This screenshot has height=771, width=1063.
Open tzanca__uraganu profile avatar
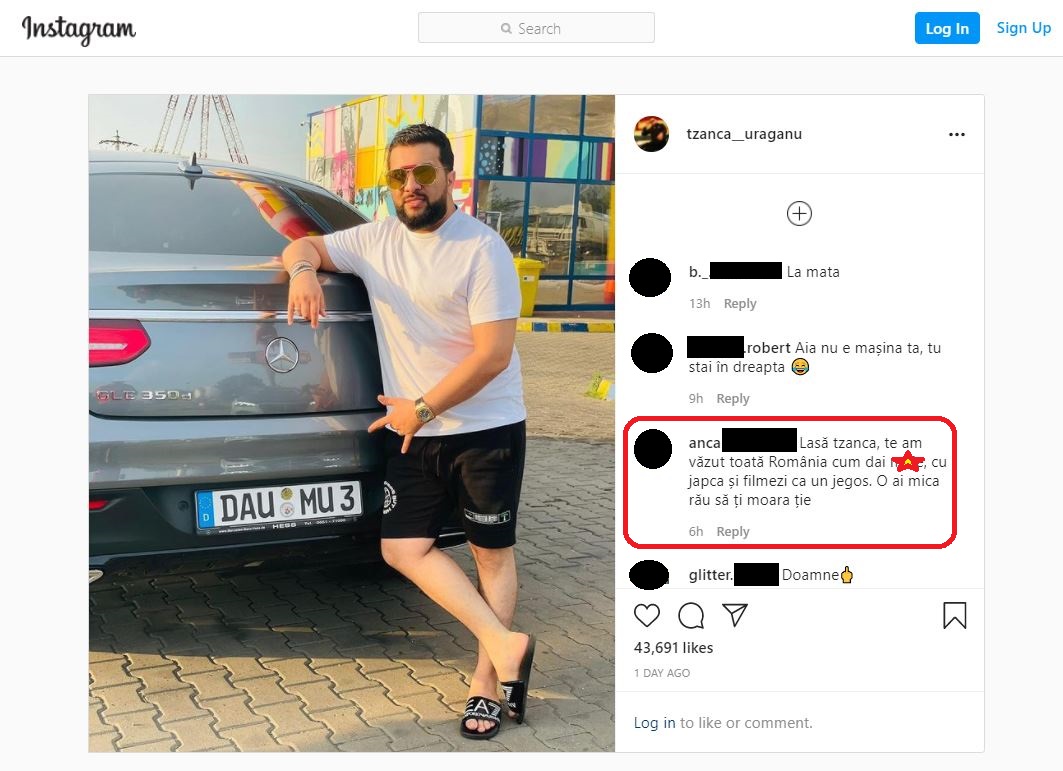[651, 134]
